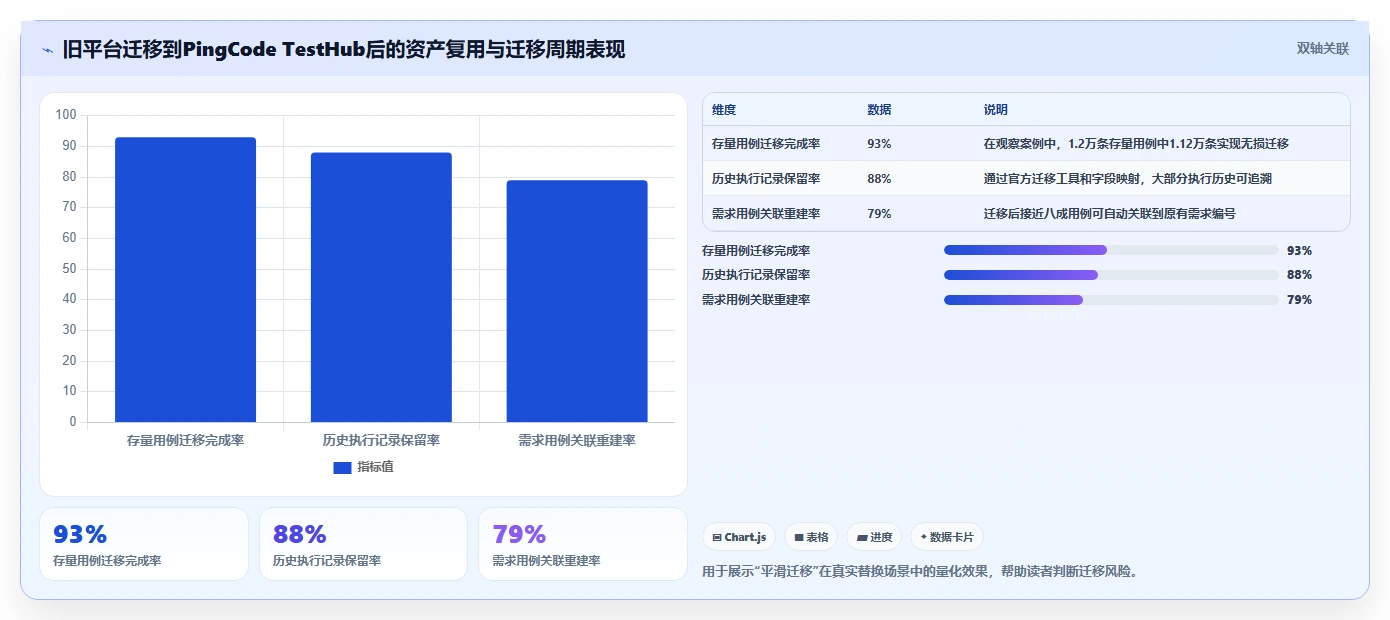Viewport: 1390px width, 620px height.
Task: Click the 双轴关联 badge in the header
Action: [x=1323, y=48]
